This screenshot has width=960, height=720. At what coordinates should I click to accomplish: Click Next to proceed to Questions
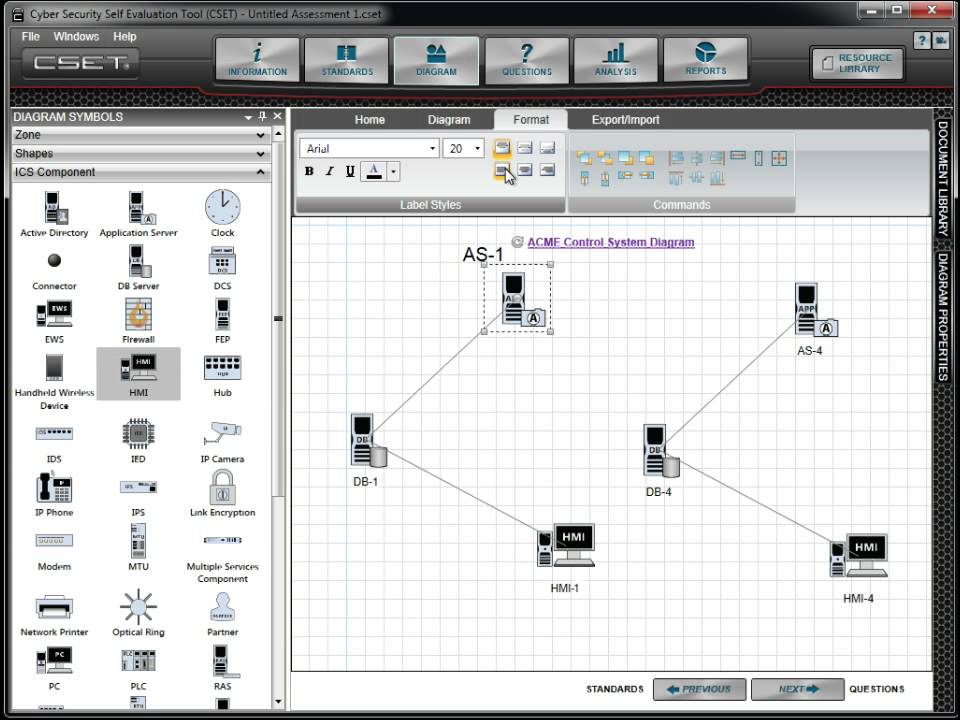798,689
